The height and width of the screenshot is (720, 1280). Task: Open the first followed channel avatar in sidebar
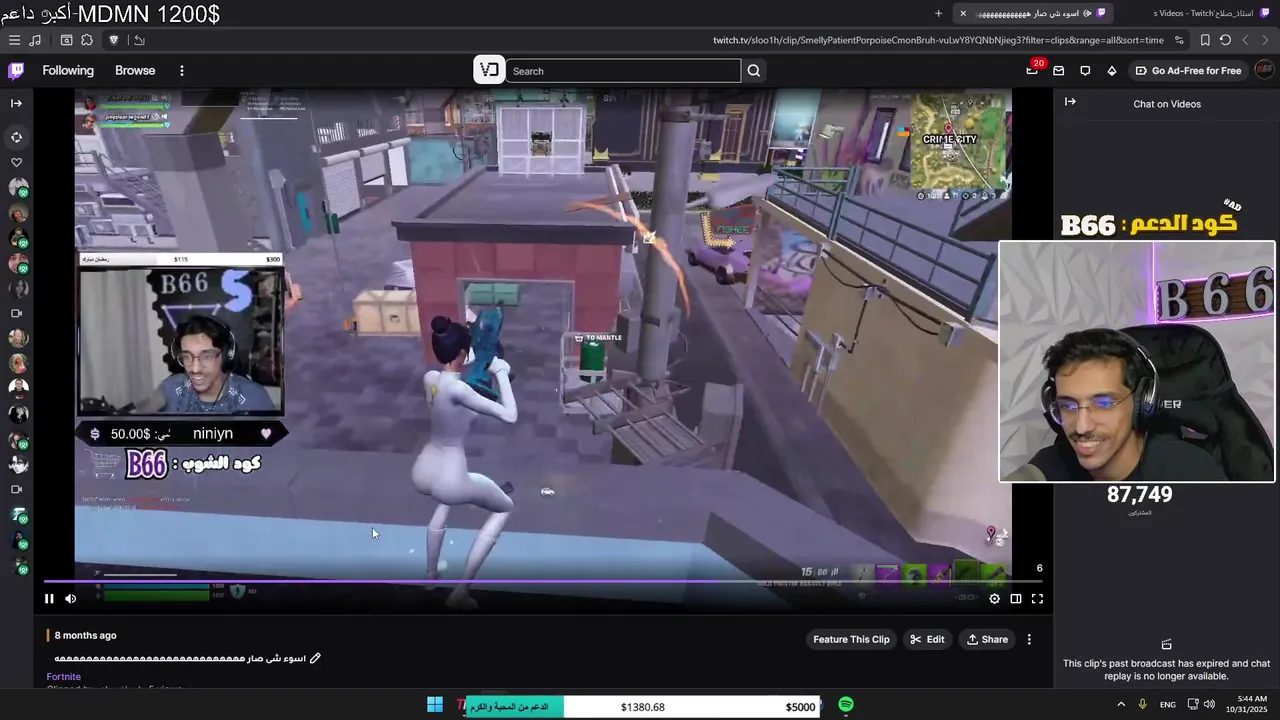click(x=17, y=188)
